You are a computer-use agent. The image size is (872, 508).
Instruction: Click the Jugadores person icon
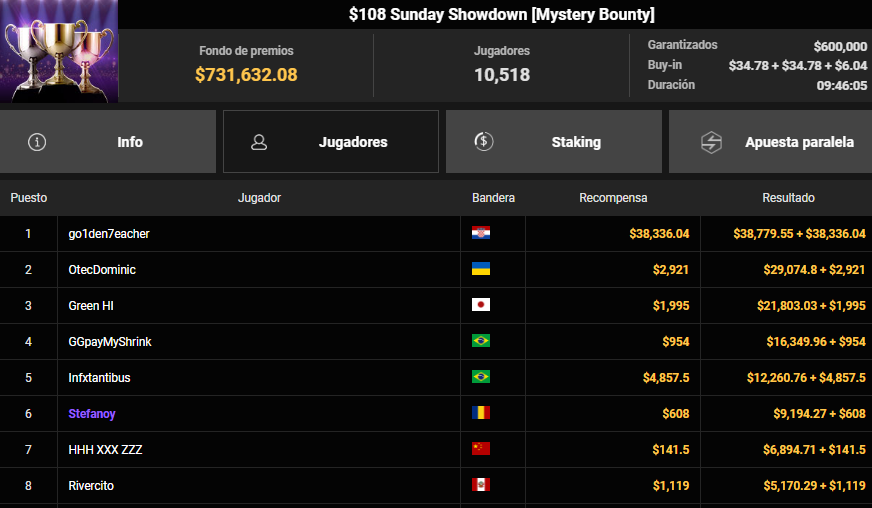tap(259, 142)
